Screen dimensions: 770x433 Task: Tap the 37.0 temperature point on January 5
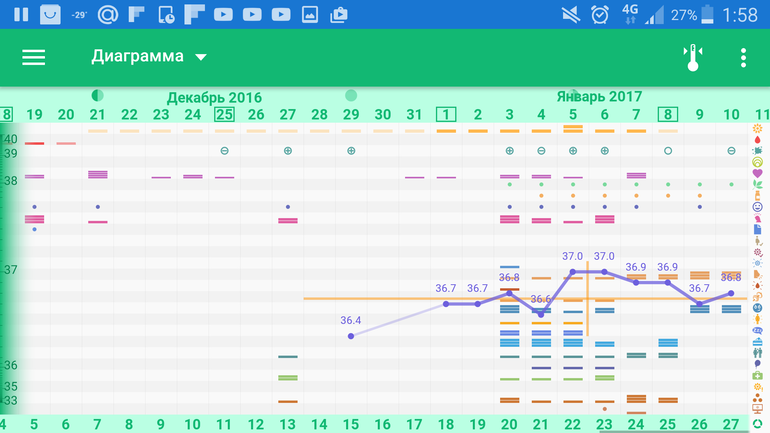point(572,271)
